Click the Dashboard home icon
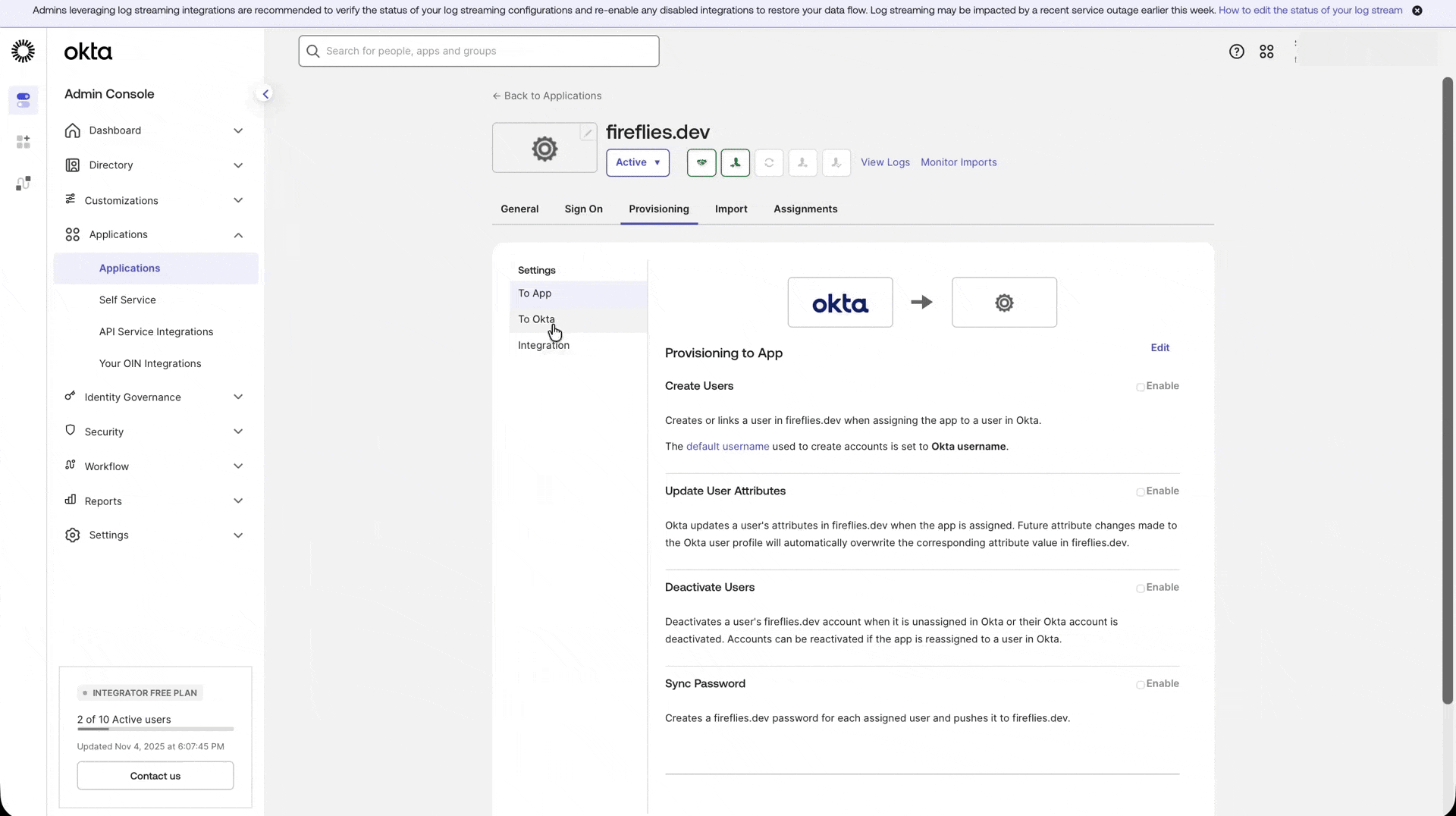The image size is (1456, 816). pos(73,130)
